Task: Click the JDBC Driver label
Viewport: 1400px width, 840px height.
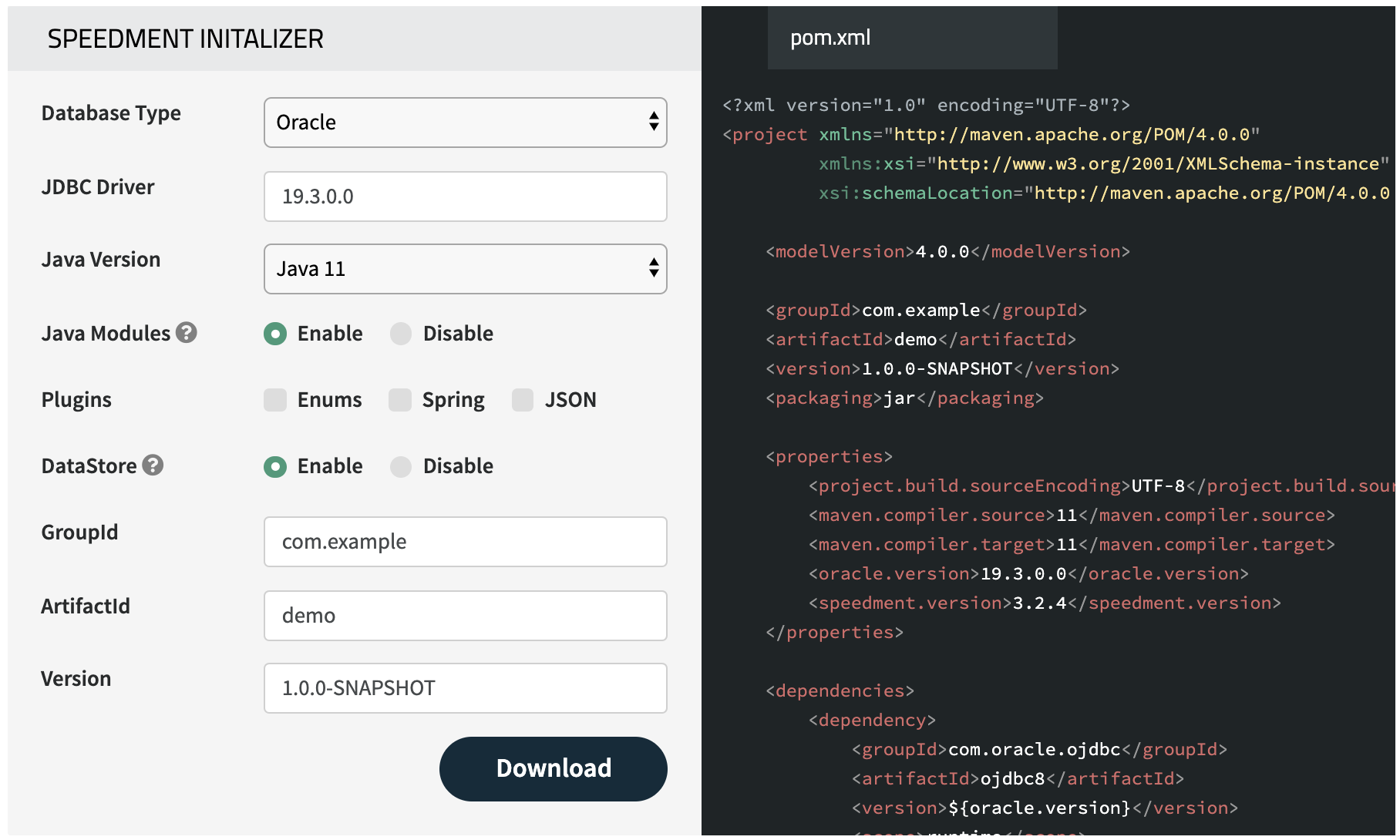Action: coord(98,187)
